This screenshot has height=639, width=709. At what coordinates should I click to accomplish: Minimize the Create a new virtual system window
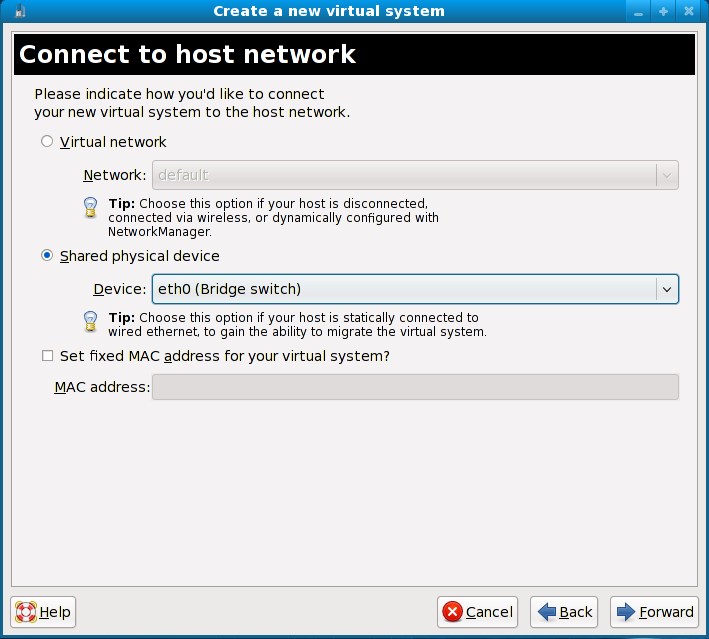(x=639, y=11)
